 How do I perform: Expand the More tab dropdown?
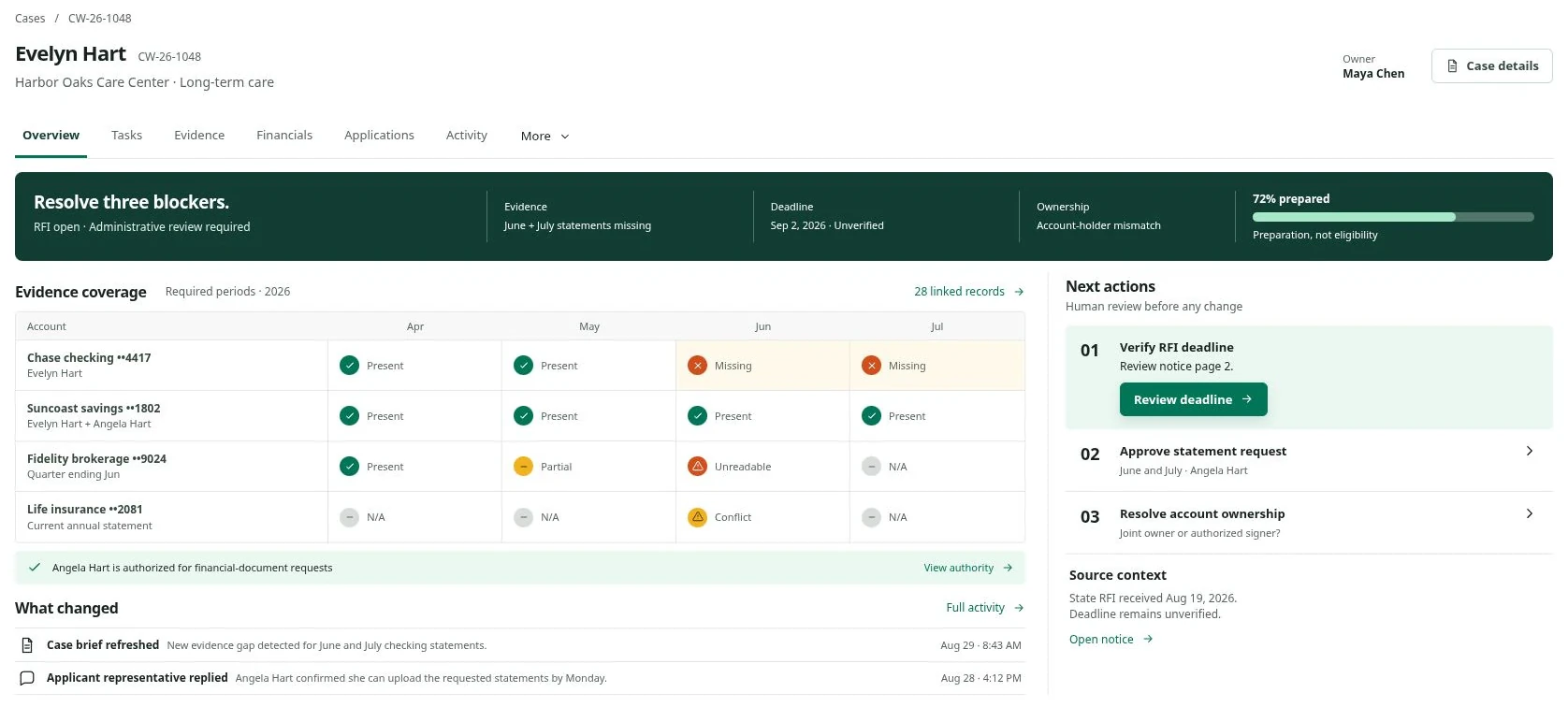pyautogui.click(x=545, y=137)
